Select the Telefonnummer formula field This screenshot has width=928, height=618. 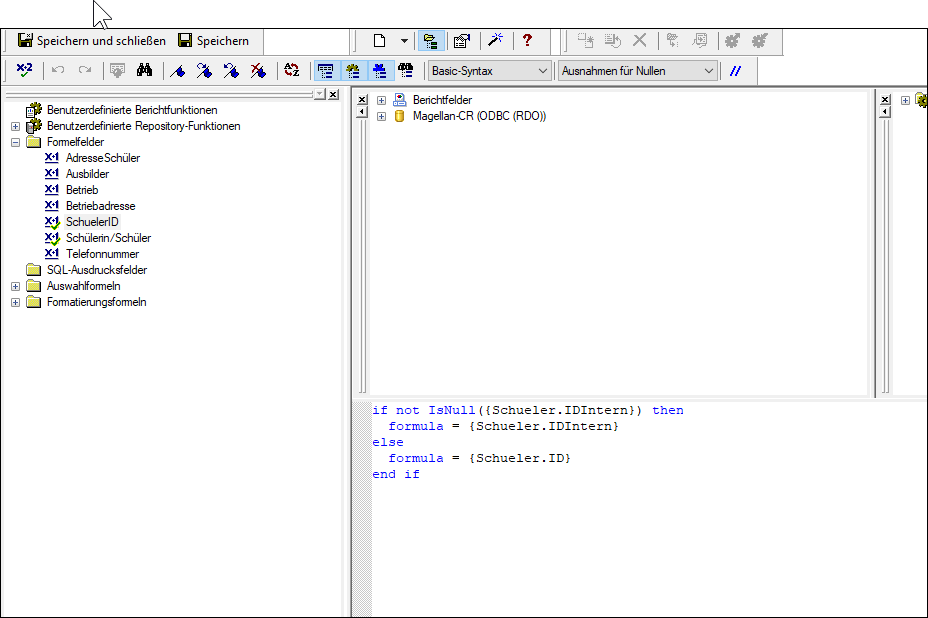pos(102,254)
